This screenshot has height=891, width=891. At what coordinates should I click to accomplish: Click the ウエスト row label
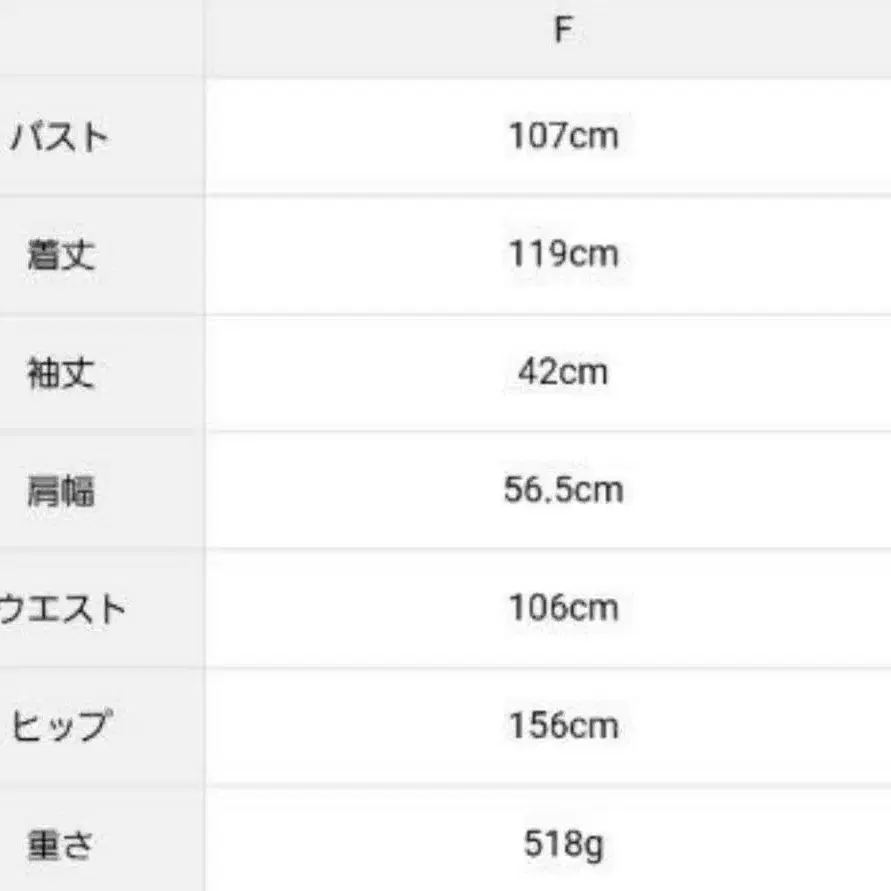(62, 609)
